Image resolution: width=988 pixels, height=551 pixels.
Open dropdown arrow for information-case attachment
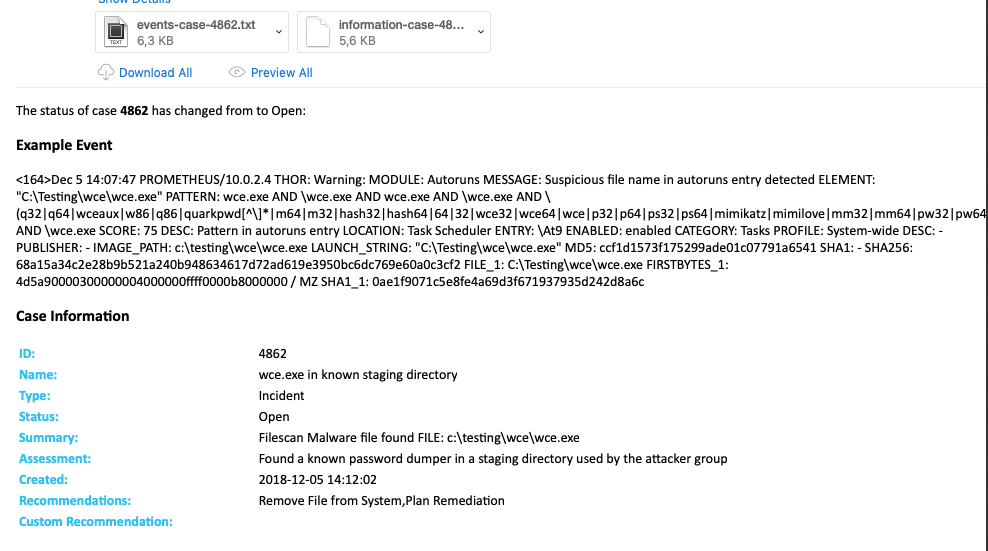pyautogui.click(x=480, y=33)
